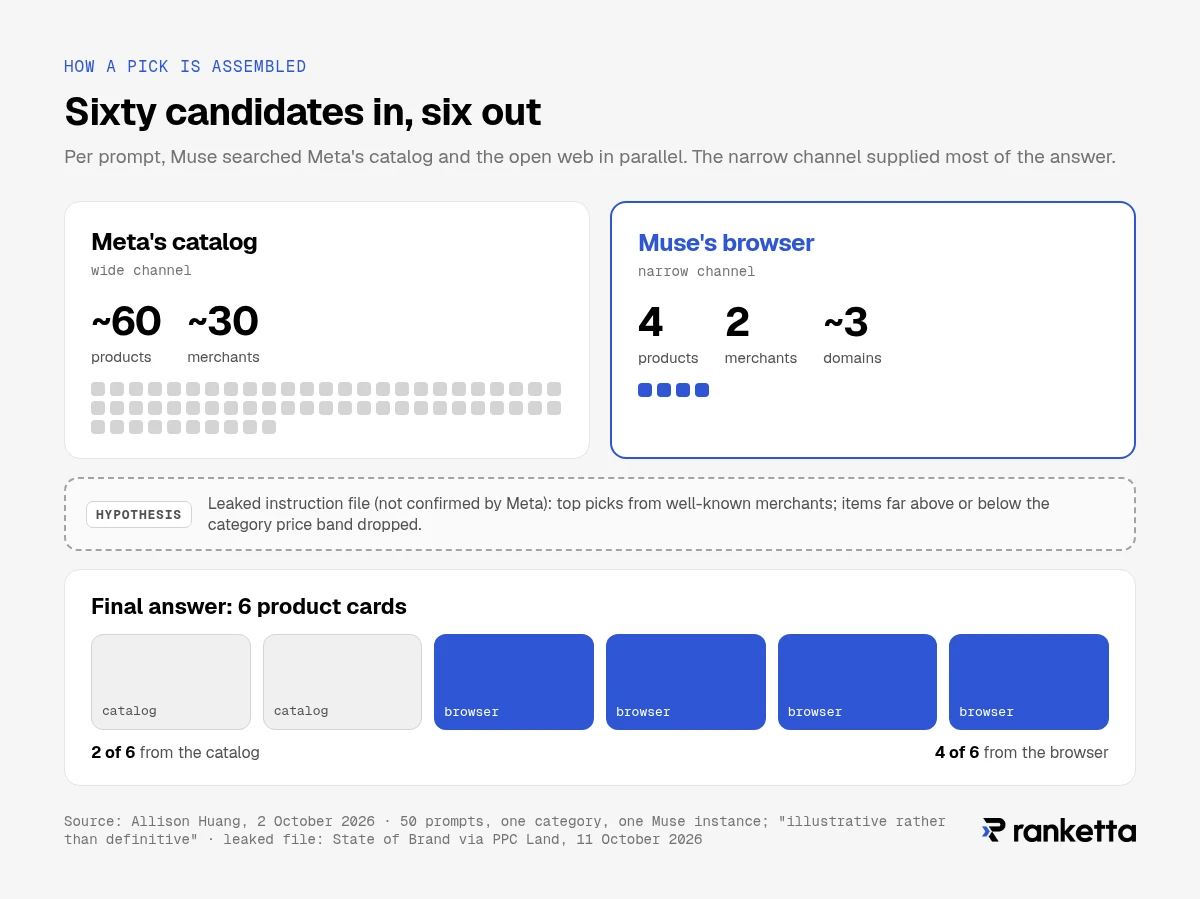Click the ~3 domains figure
Image resolution: width=1200 pixels, height=899 pixels.
[x=852, y=334]
